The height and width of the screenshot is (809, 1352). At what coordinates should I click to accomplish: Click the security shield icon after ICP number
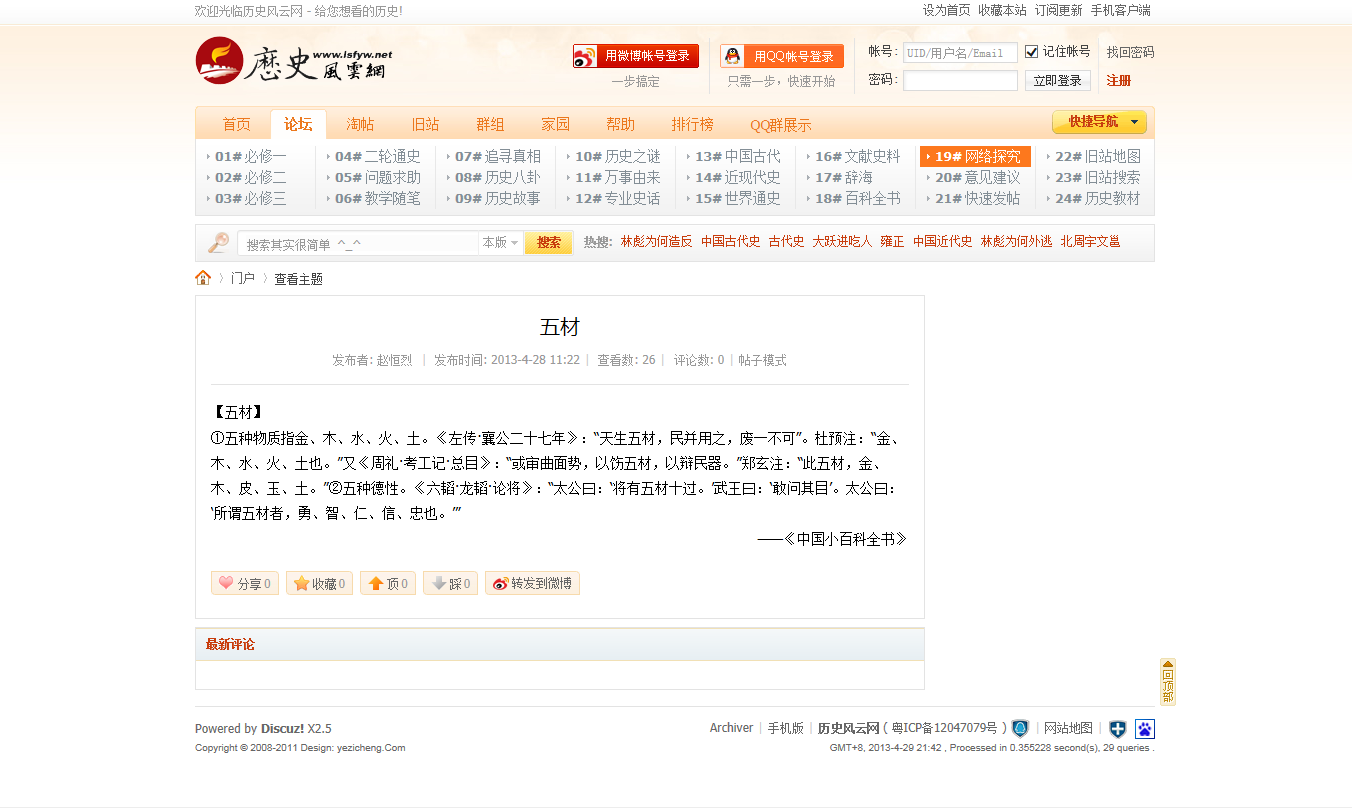coord(1020,728)
